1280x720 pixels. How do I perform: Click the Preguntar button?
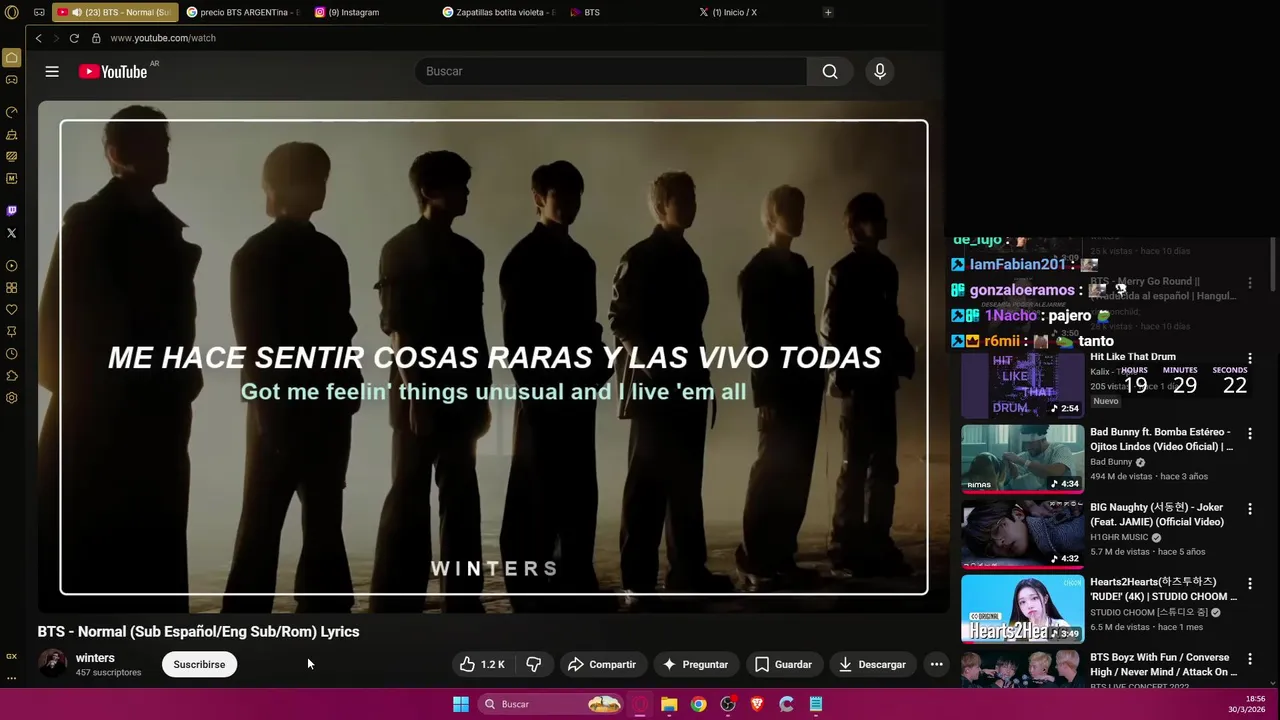pos(695,664)
